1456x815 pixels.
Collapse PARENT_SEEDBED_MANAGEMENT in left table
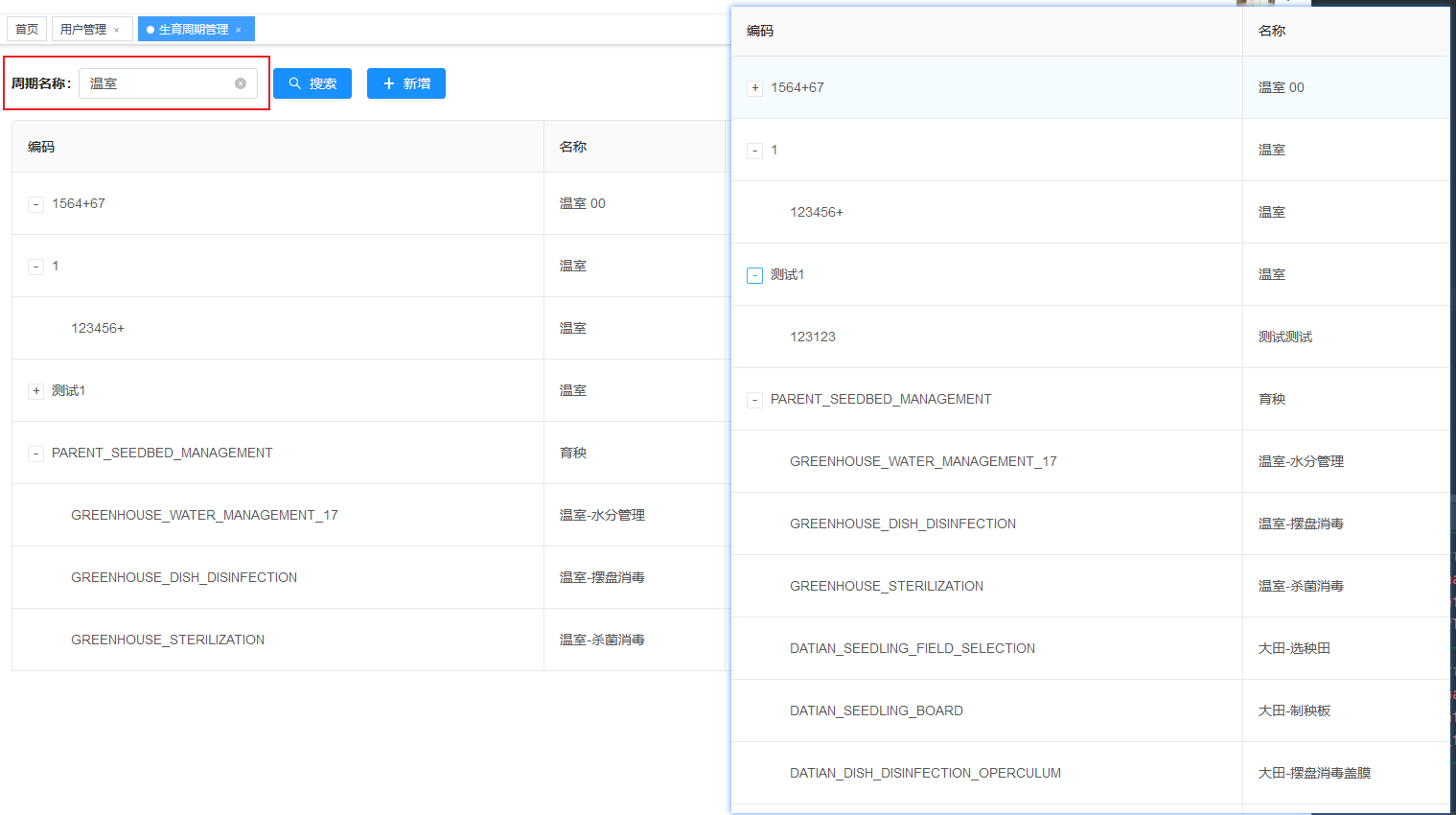tap(35, 454)
